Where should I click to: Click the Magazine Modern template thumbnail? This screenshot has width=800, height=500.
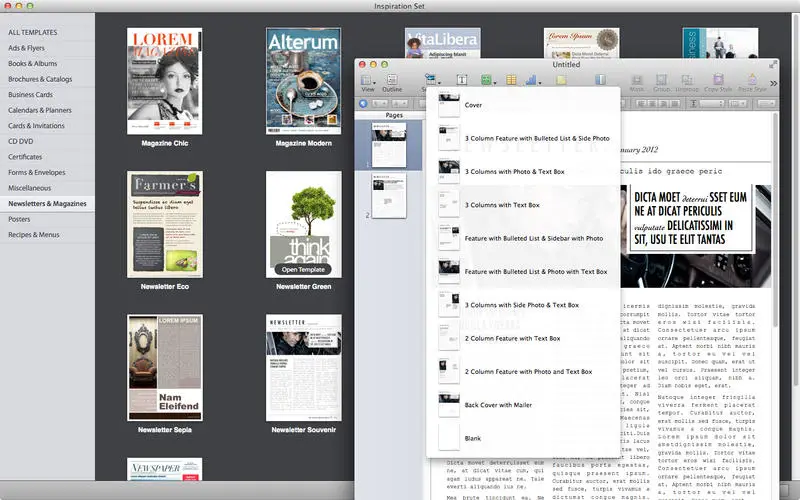tap(304, 81)
